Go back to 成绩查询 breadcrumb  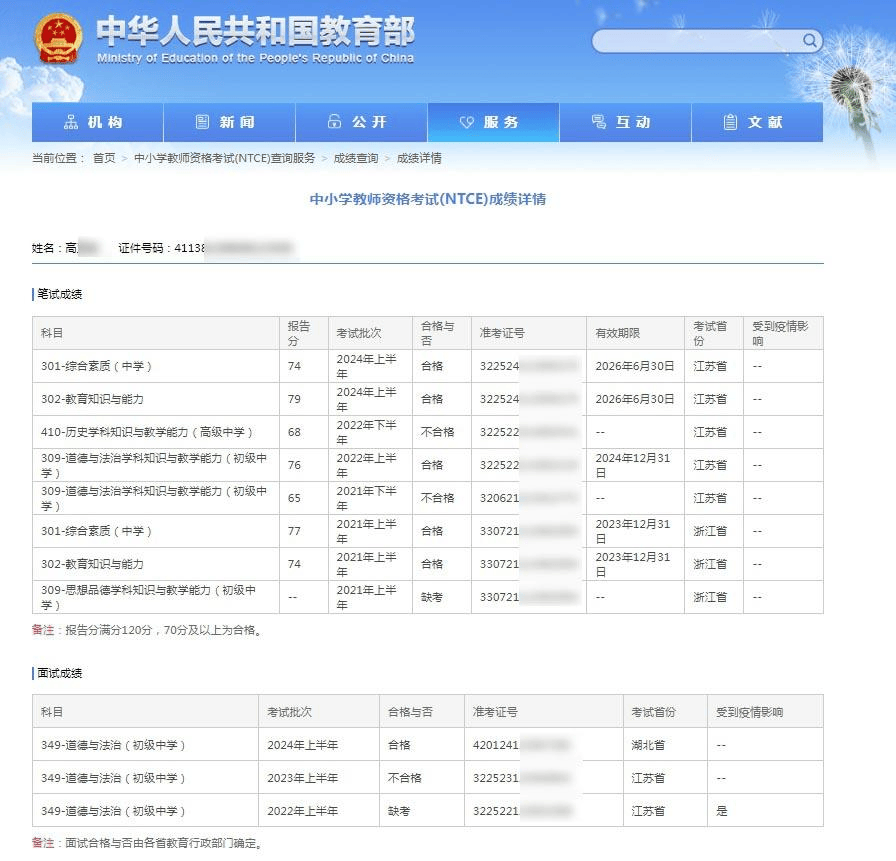(x=356, y=158)
